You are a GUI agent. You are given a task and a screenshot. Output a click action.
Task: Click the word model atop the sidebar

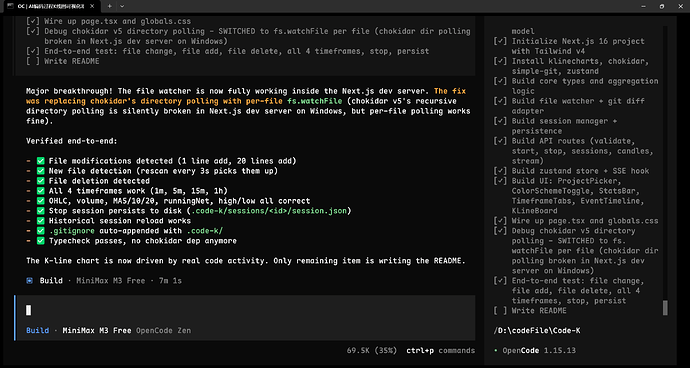pos(523,31)
